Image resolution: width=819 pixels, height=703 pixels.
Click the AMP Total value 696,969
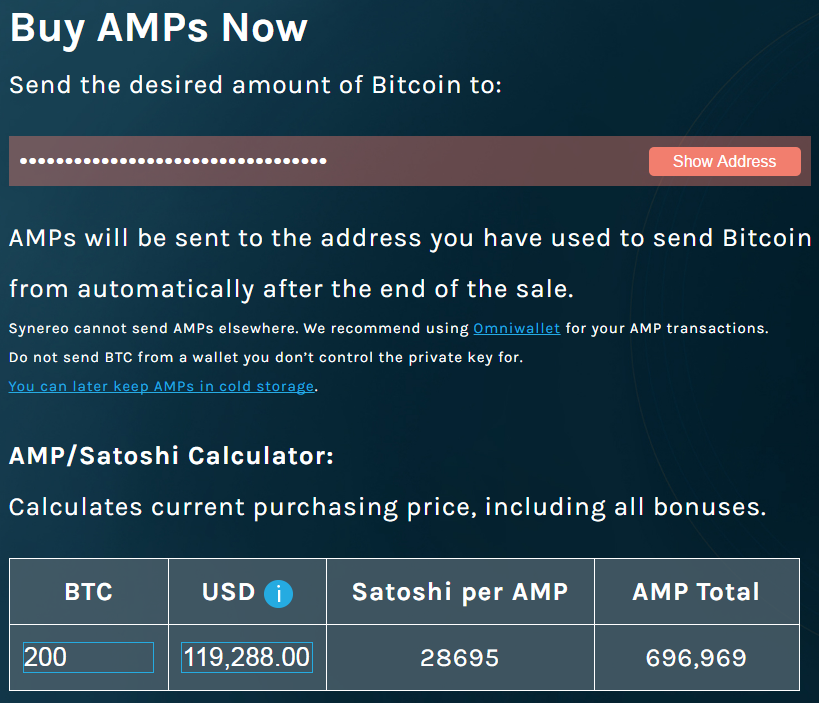coord(696,658)
